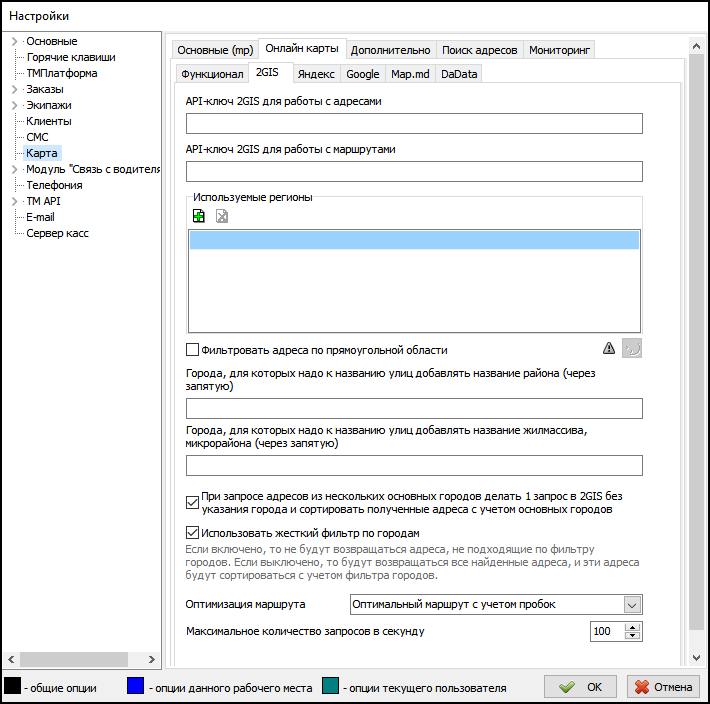710x704 pixels.
Task: Click the delete region icon
Action: [x=222, y=216]
